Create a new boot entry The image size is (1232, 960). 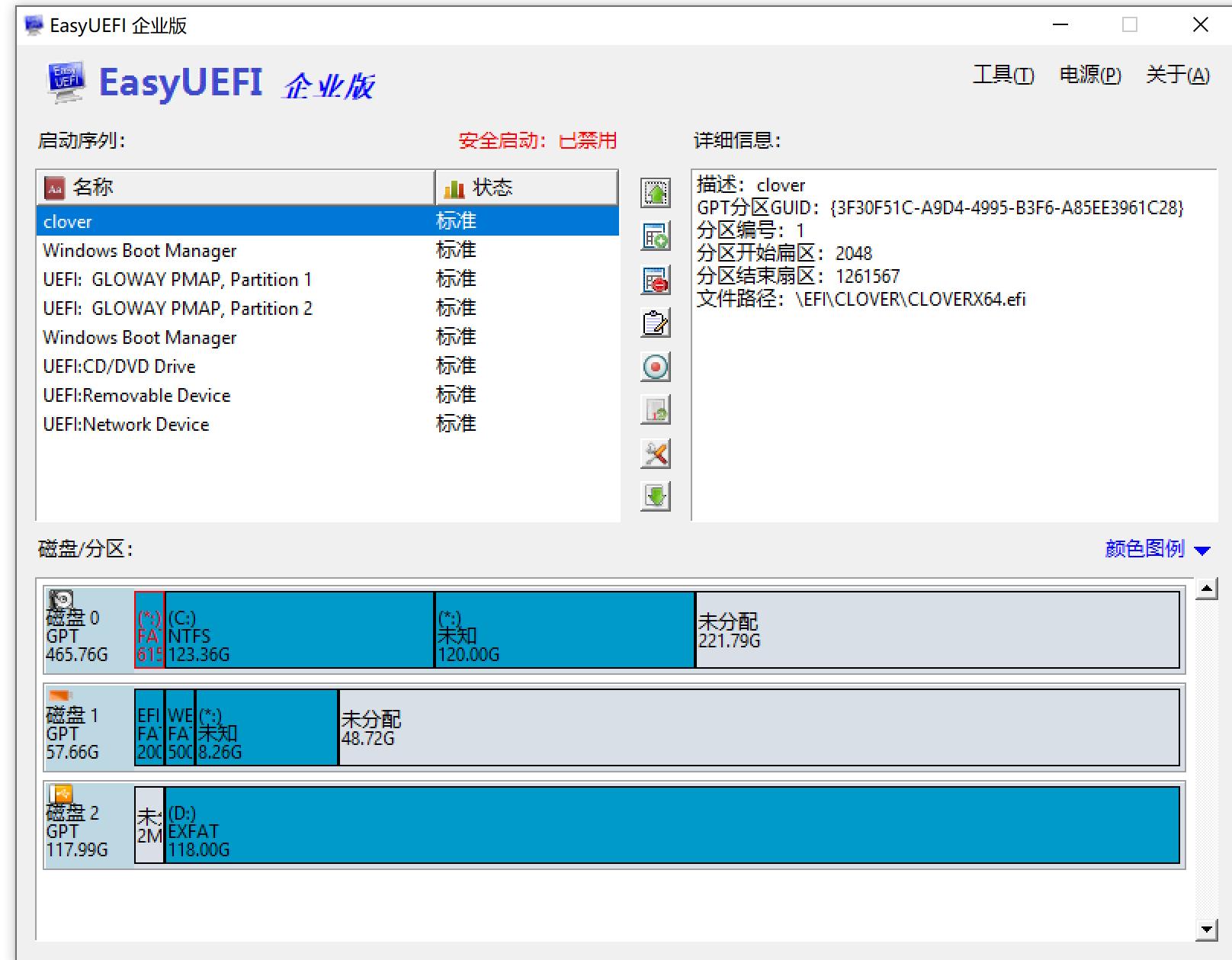click(x=656, y=238)
